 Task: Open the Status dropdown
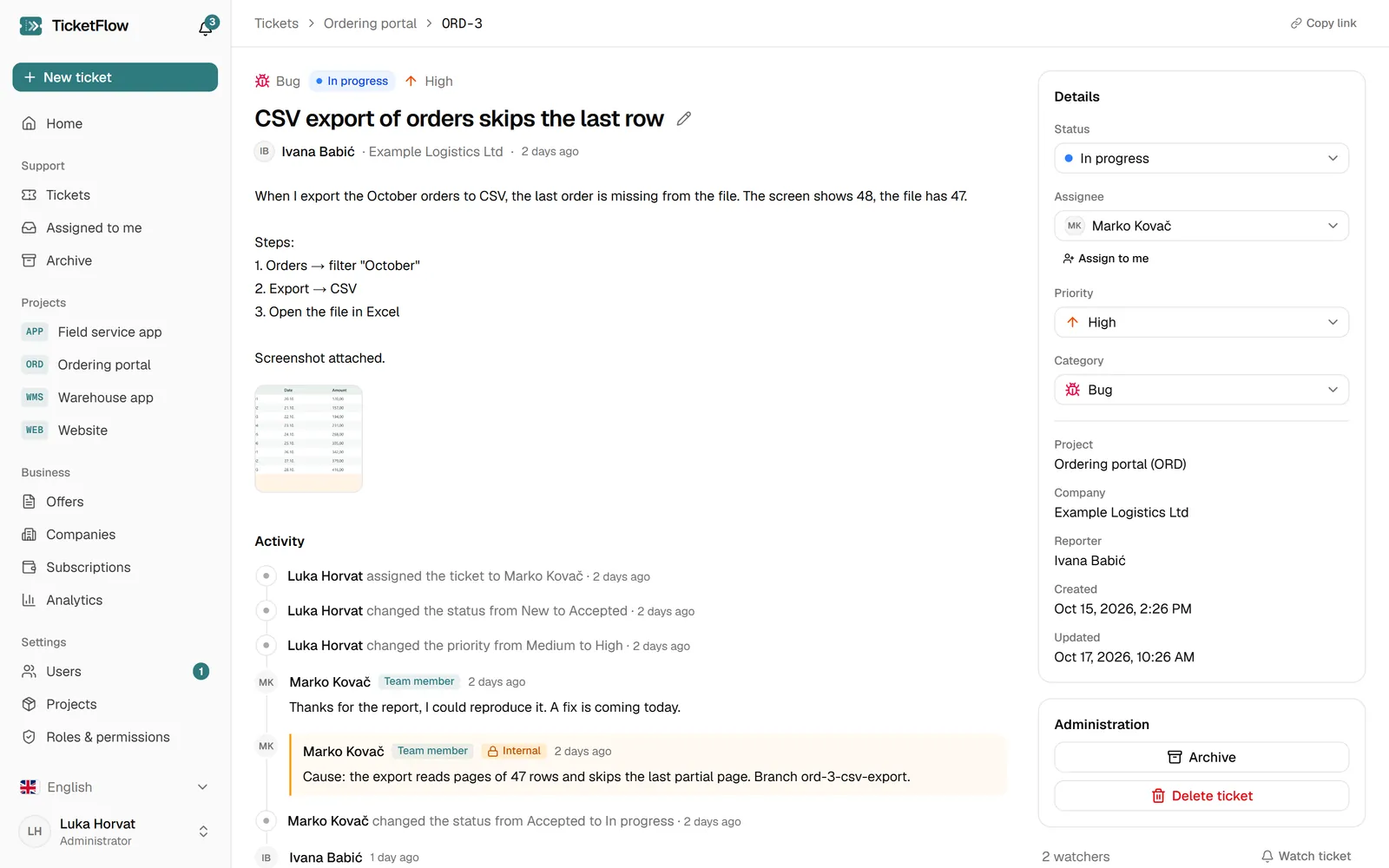[x=1201, y=158]
